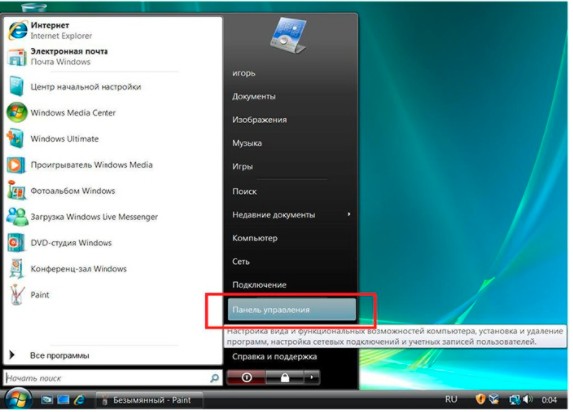Viewport: 573px width, 412px height.
Task: Click the volume speaker tray icon
Action: pos(527,400)
